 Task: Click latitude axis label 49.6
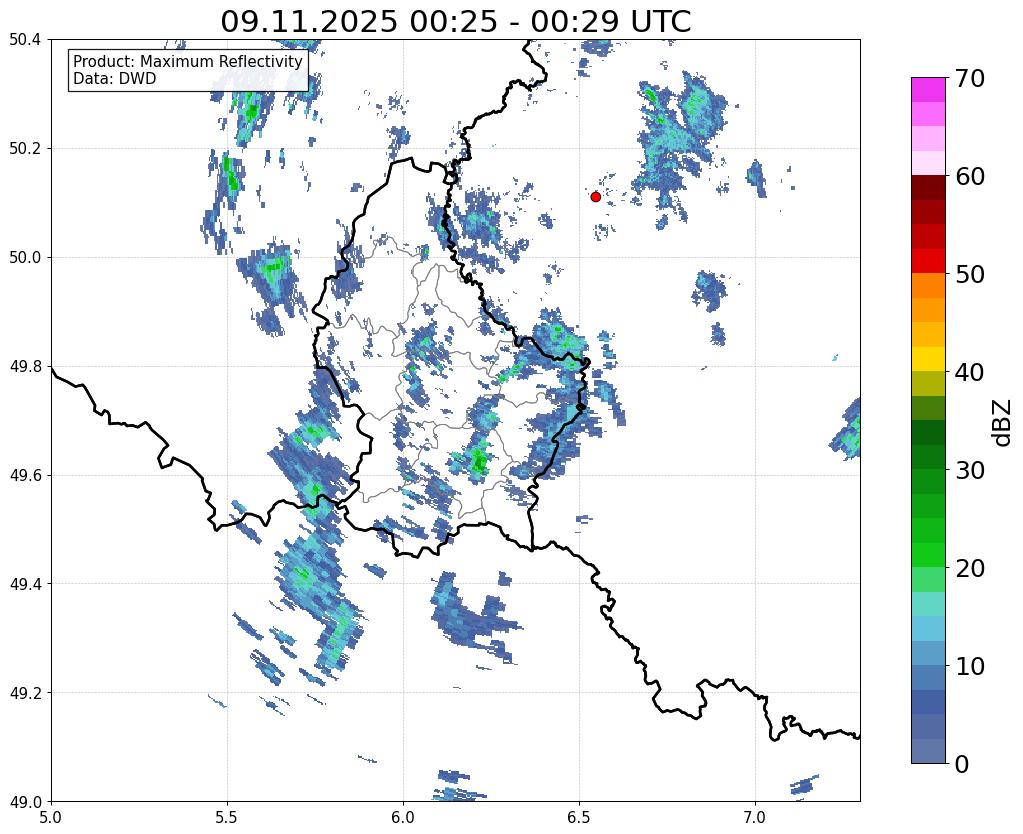coord(25,476)
